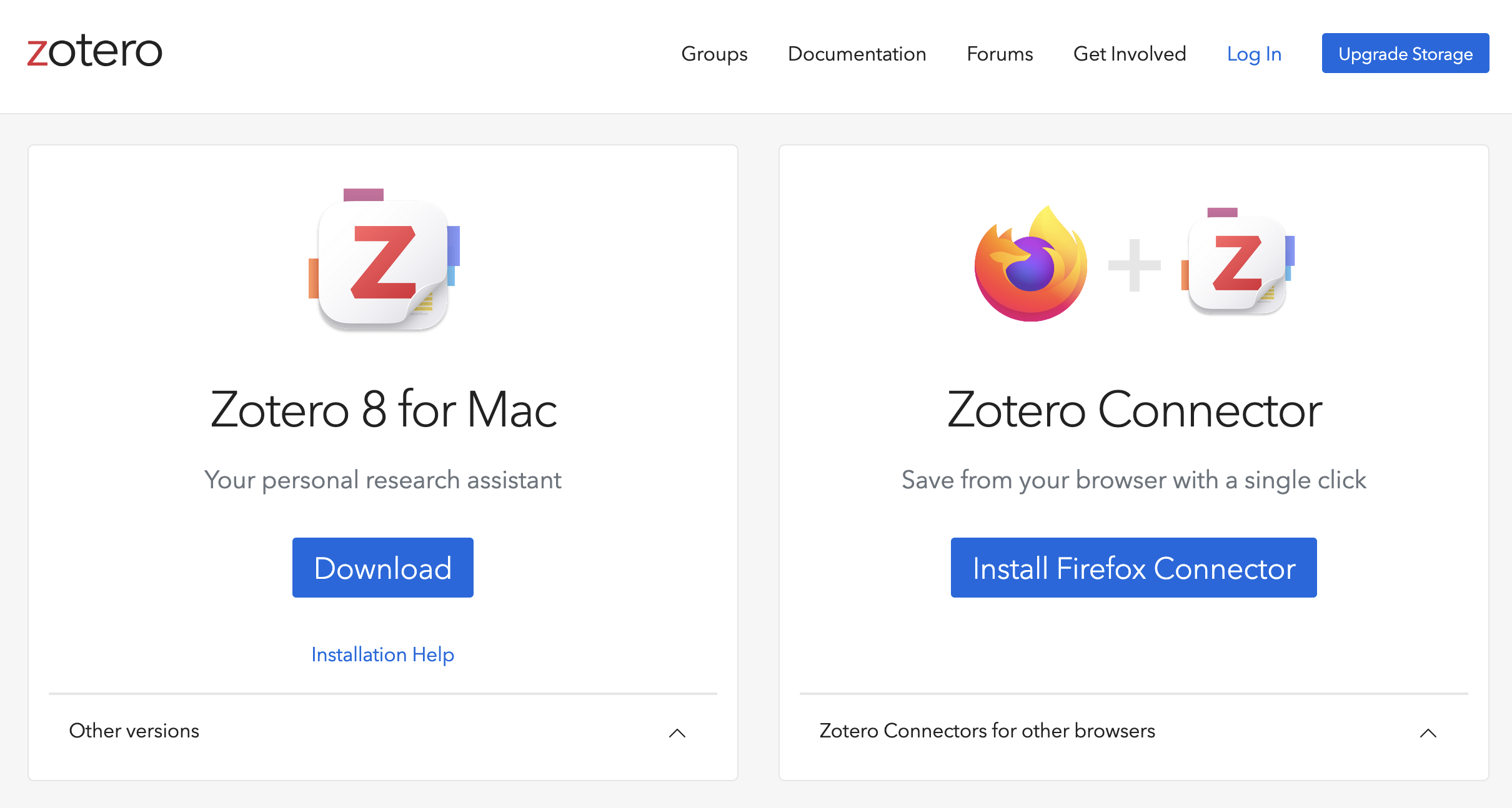This screenshot has height=808, width=1512.
Task: Select Get Involved in the header
Action: pyautogui.click(x=1130, y=54)
